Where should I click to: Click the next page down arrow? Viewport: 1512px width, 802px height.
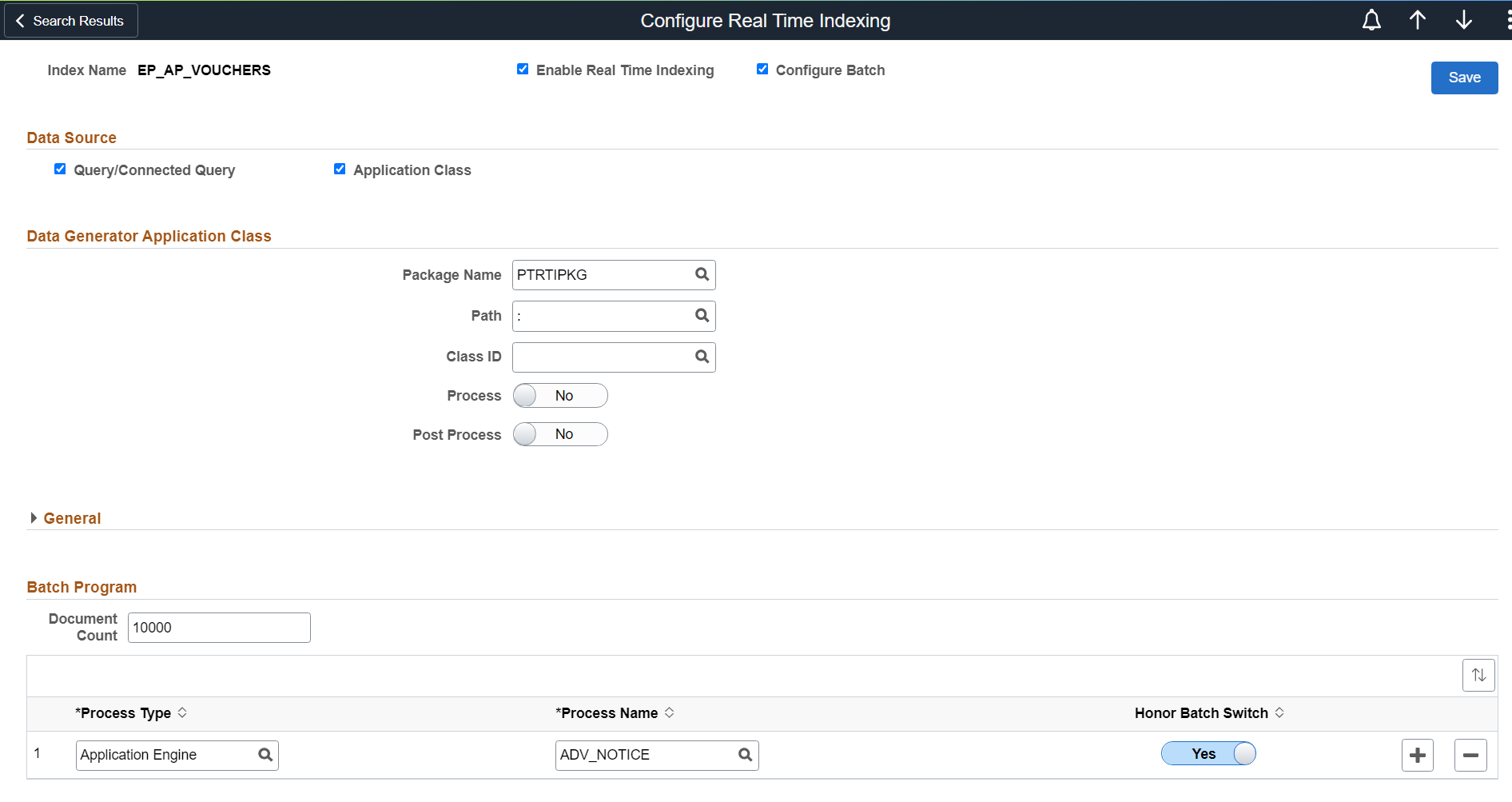tap(1464, 20)
